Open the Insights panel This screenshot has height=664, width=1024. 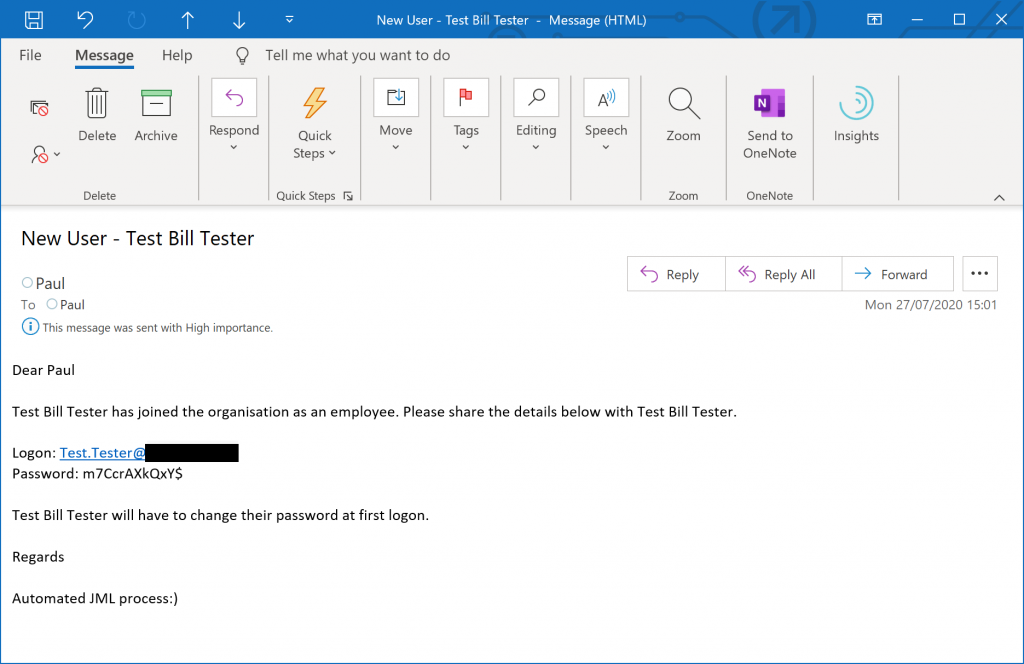click(856, 104)
